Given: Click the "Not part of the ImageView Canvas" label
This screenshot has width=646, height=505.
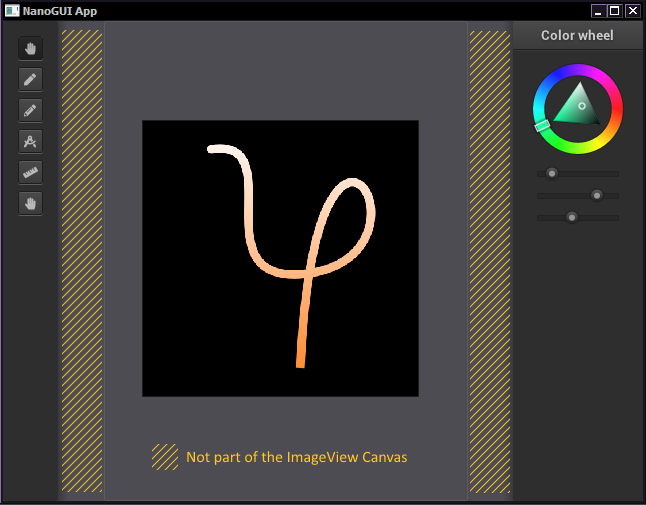Looking at the screenshot, I should pyautogui.click(x=297, y=457).
